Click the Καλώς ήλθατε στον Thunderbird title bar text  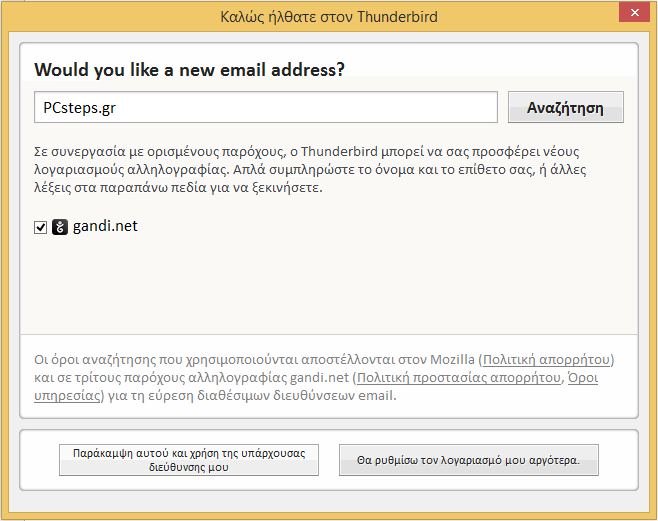coord(329,17)
